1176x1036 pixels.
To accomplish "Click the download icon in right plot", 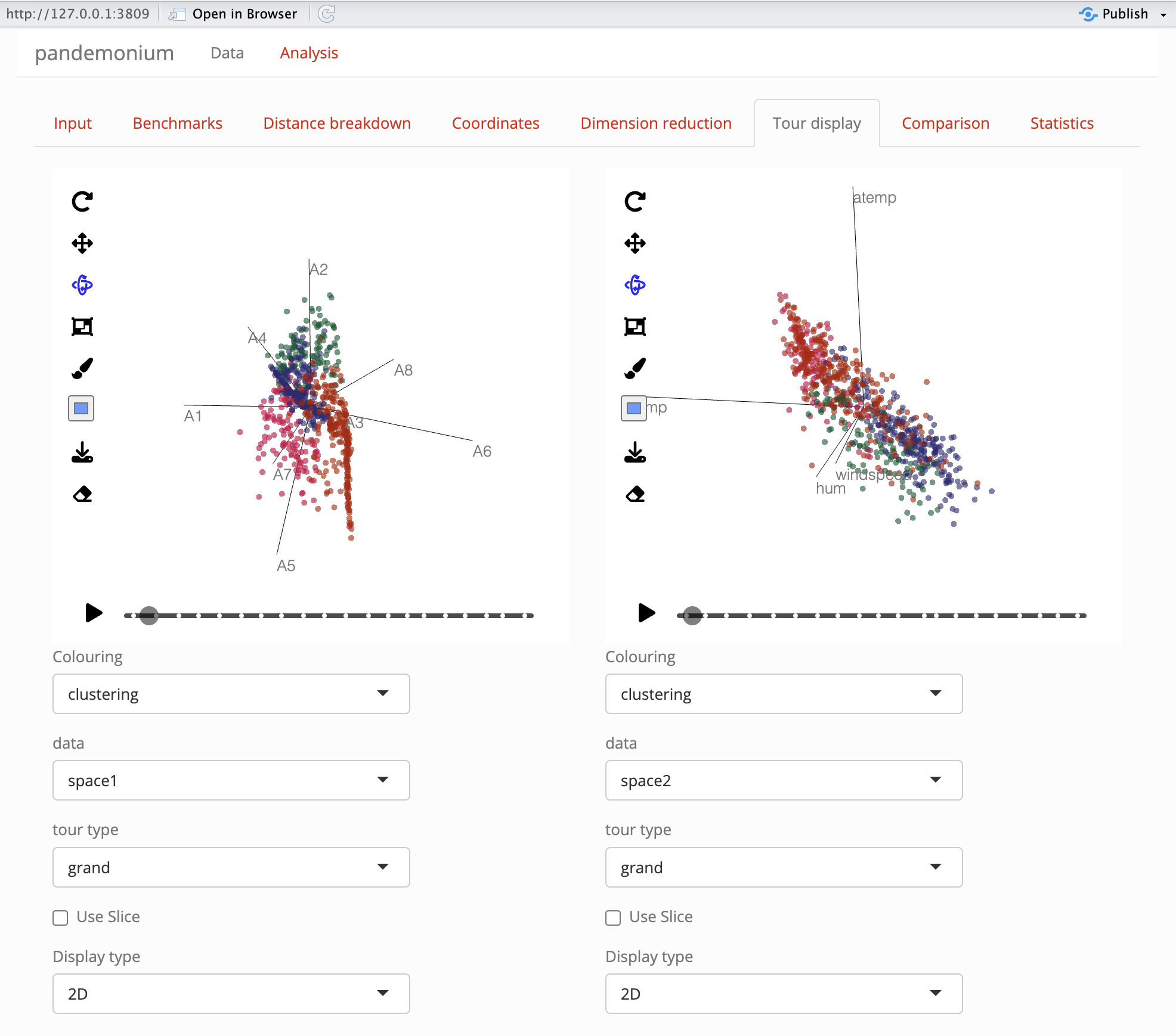I will tap(635, 452).
